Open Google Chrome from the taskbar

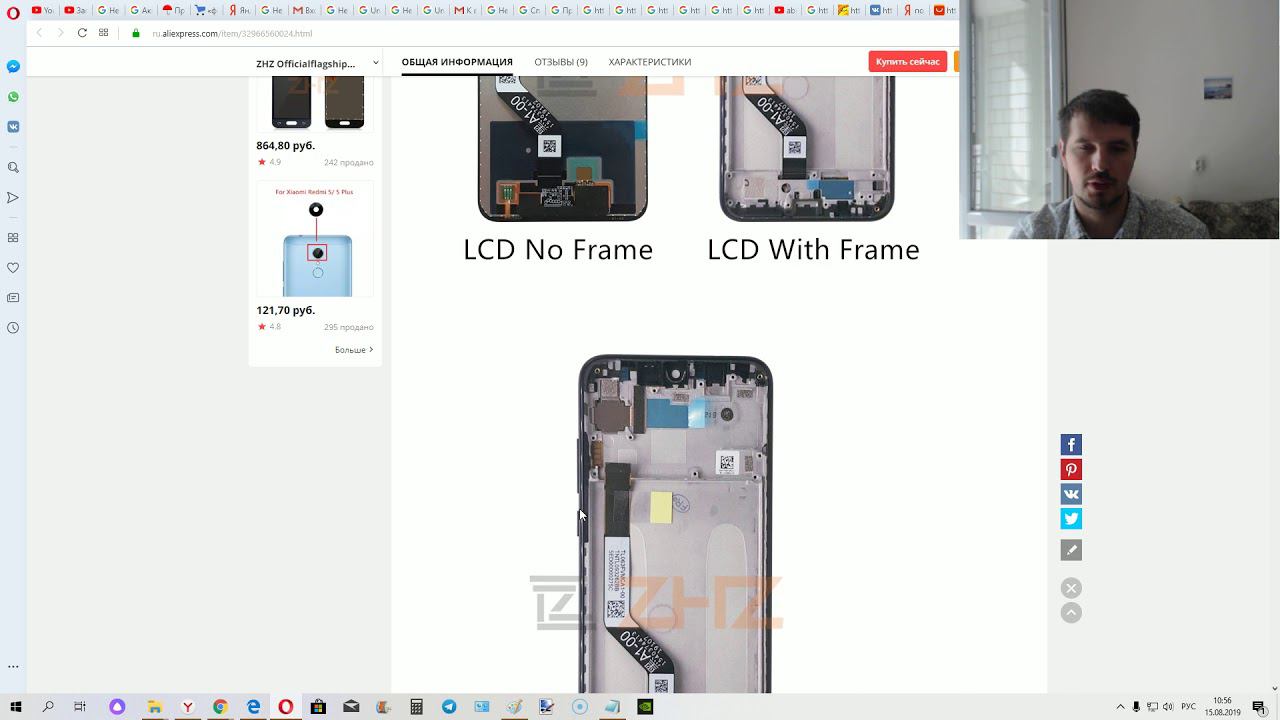coord(220,707)
